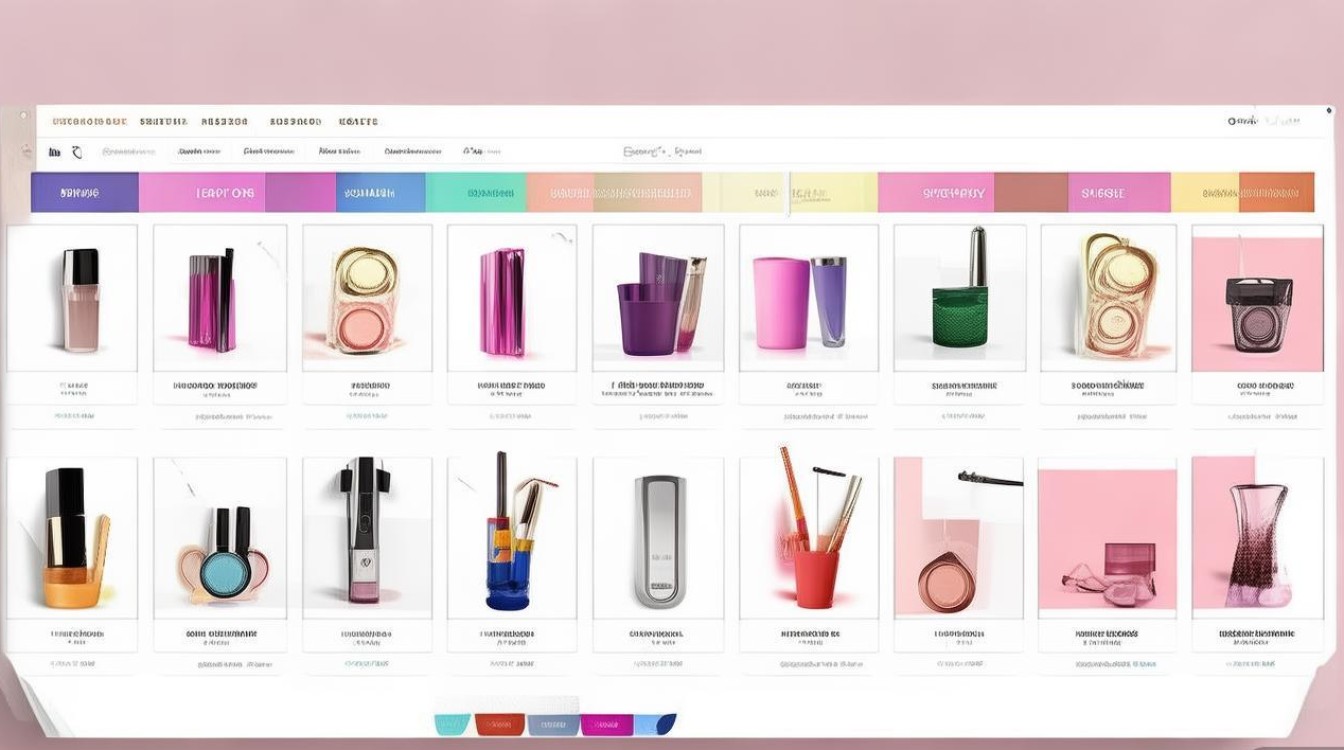Click the refresh icon in the toolbar

click(x=77, y=152)
